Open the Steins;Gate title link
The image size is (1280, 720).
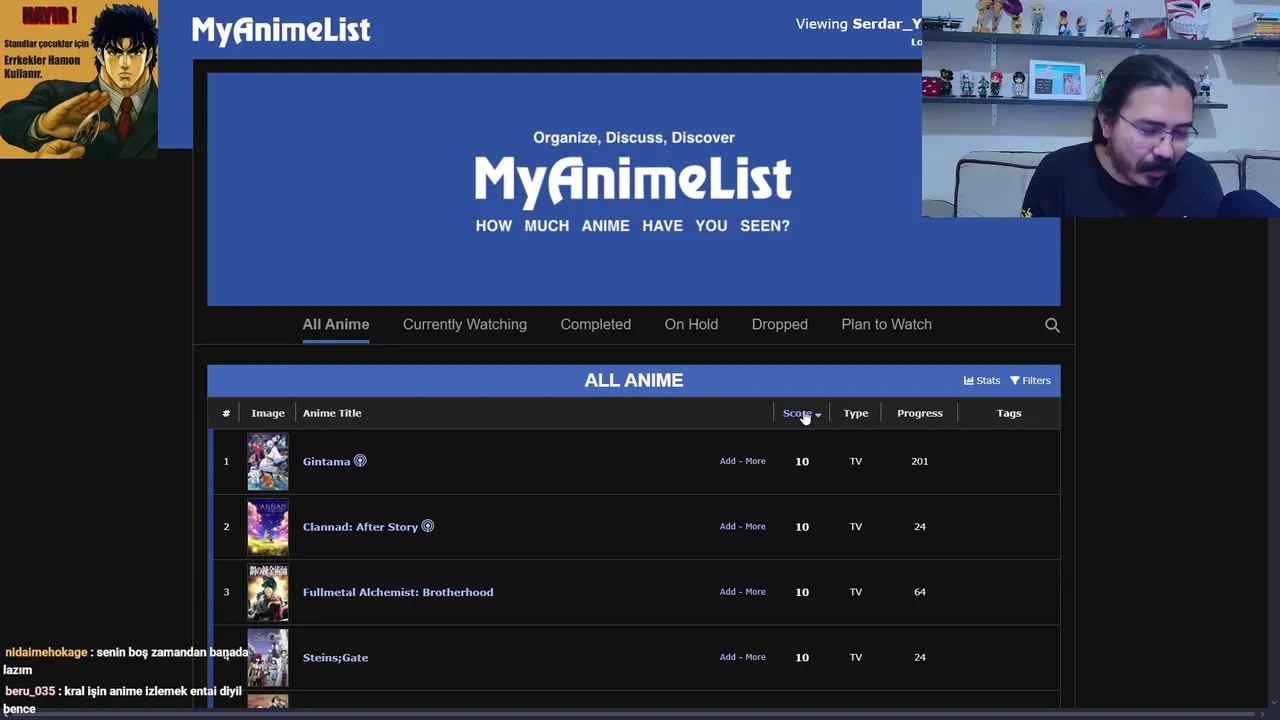point(335,657)
